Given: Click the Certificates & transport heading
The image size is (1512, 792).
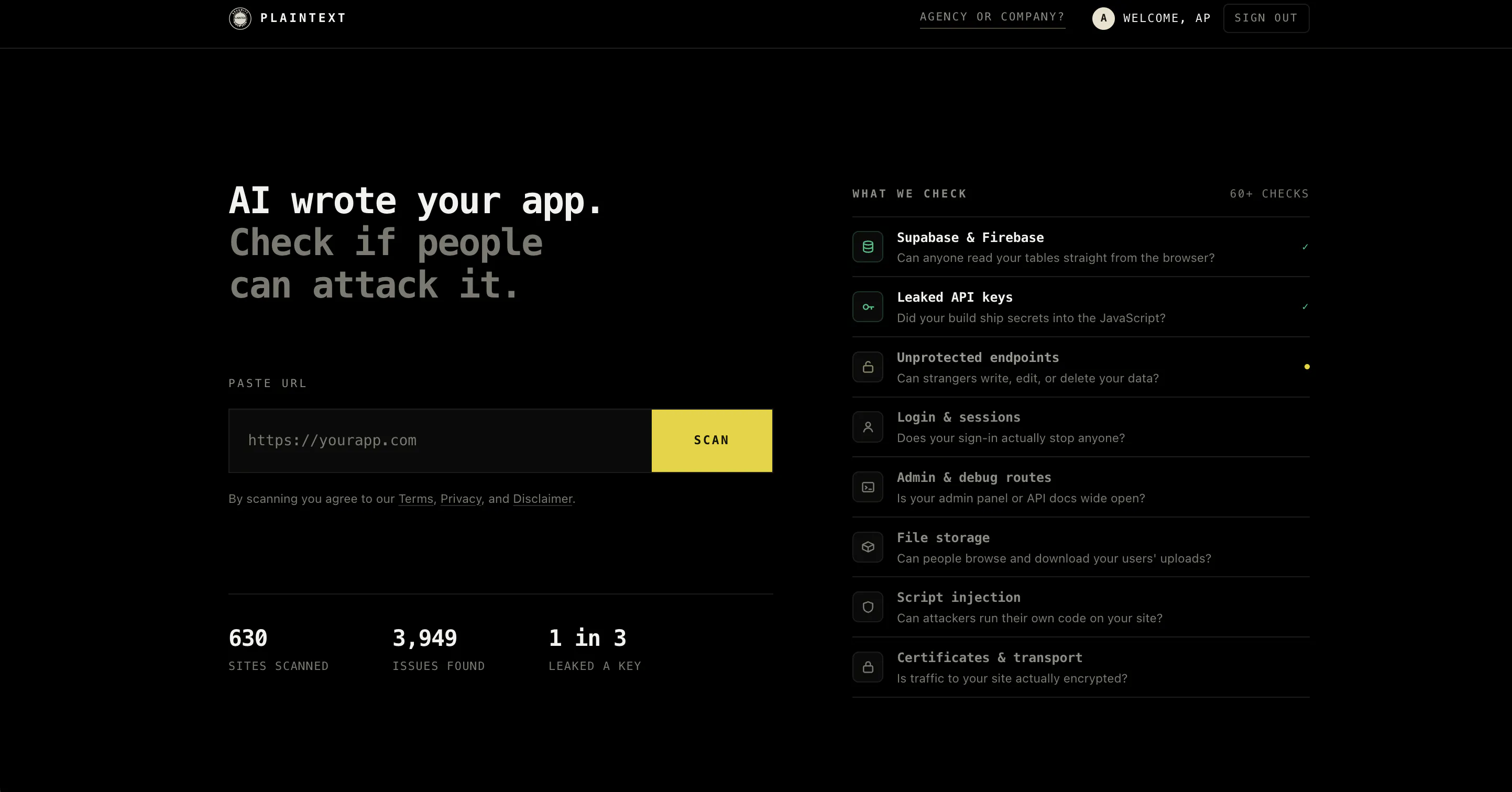Looking at the screenshot, I should 990,658.
